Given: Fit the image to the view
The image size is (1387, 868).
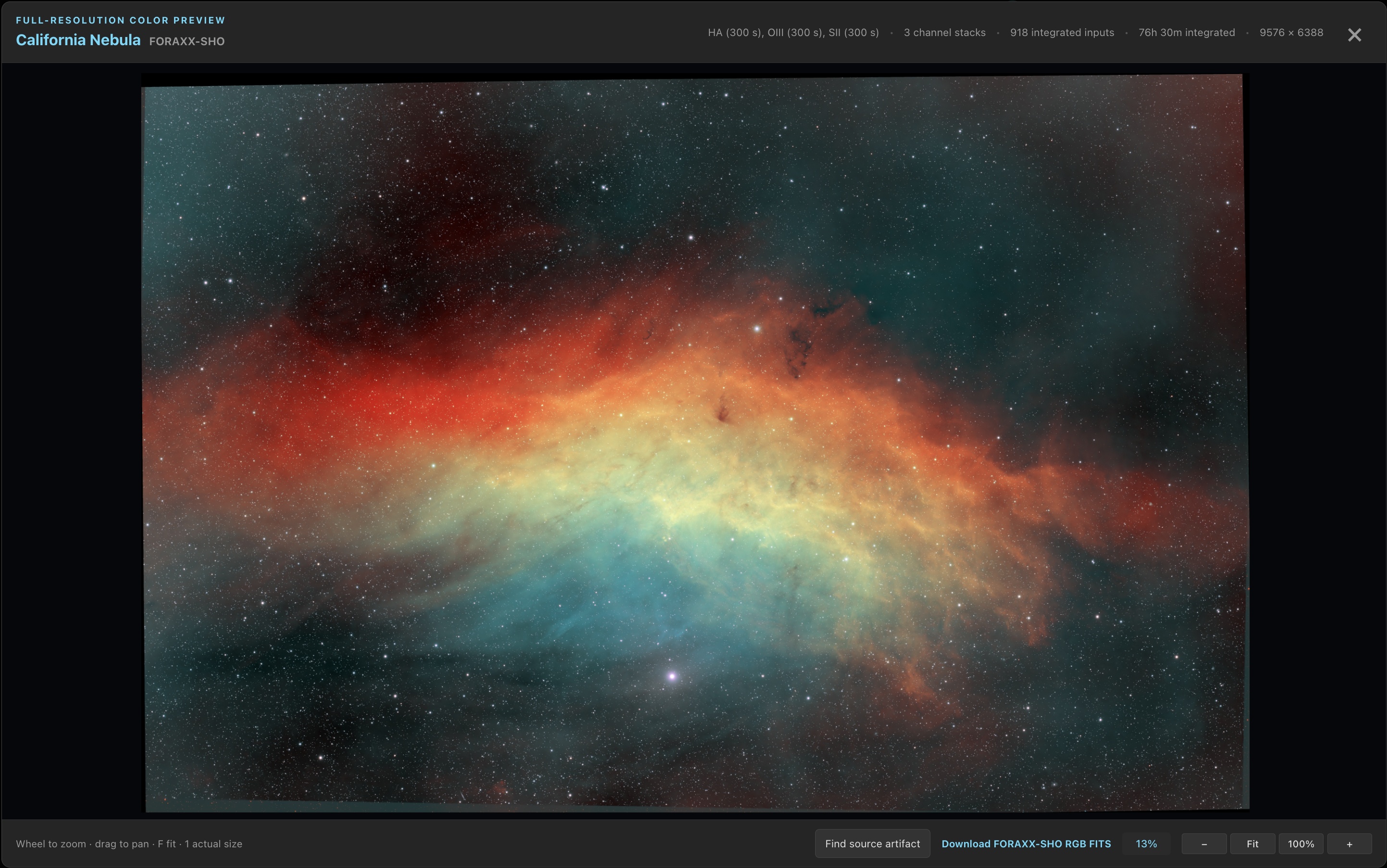Looking at the screenshot, I should 1252,843.
